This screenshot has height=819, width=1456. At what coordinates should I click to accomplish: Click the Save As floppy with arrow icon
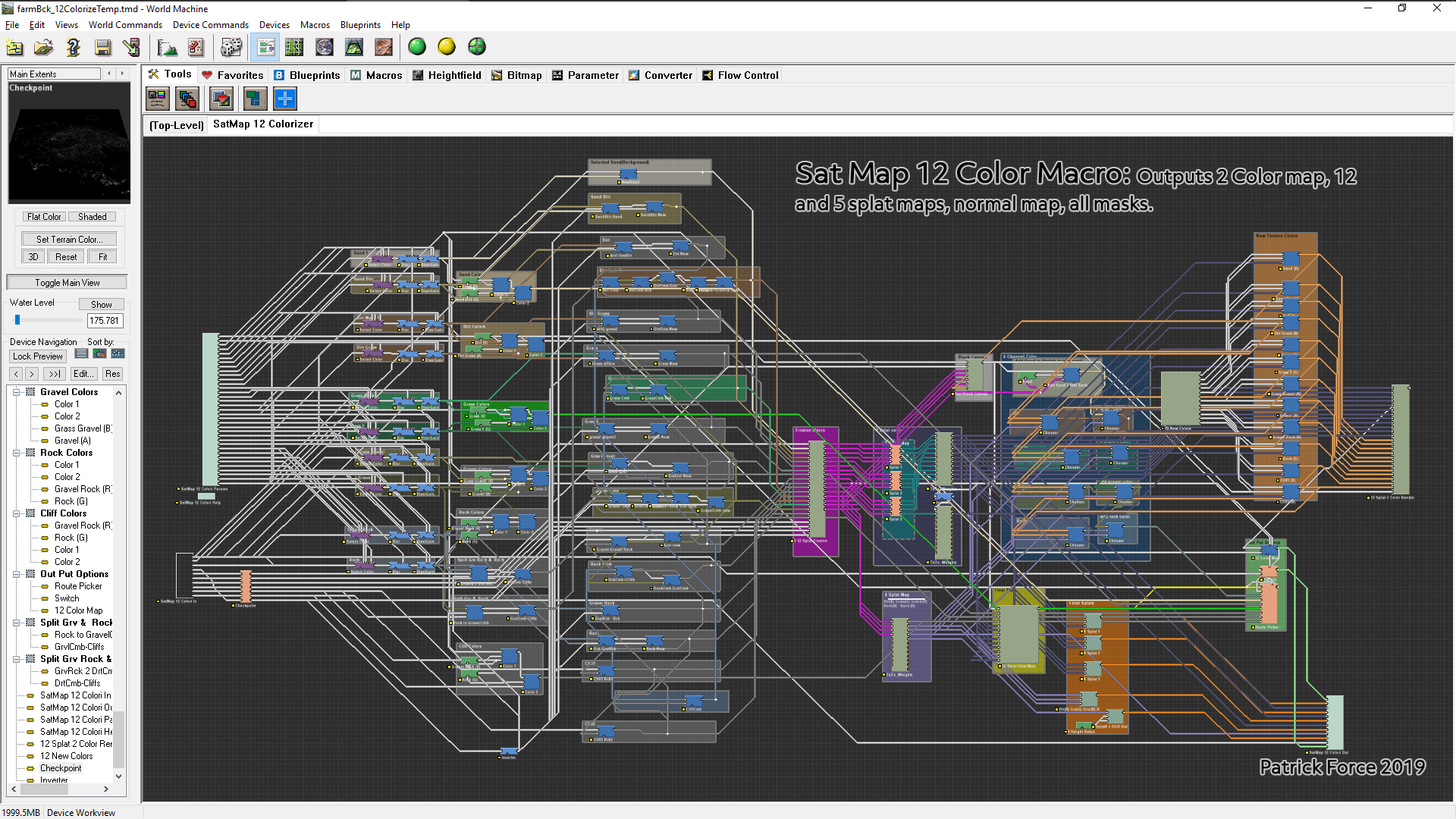(131, 48)
